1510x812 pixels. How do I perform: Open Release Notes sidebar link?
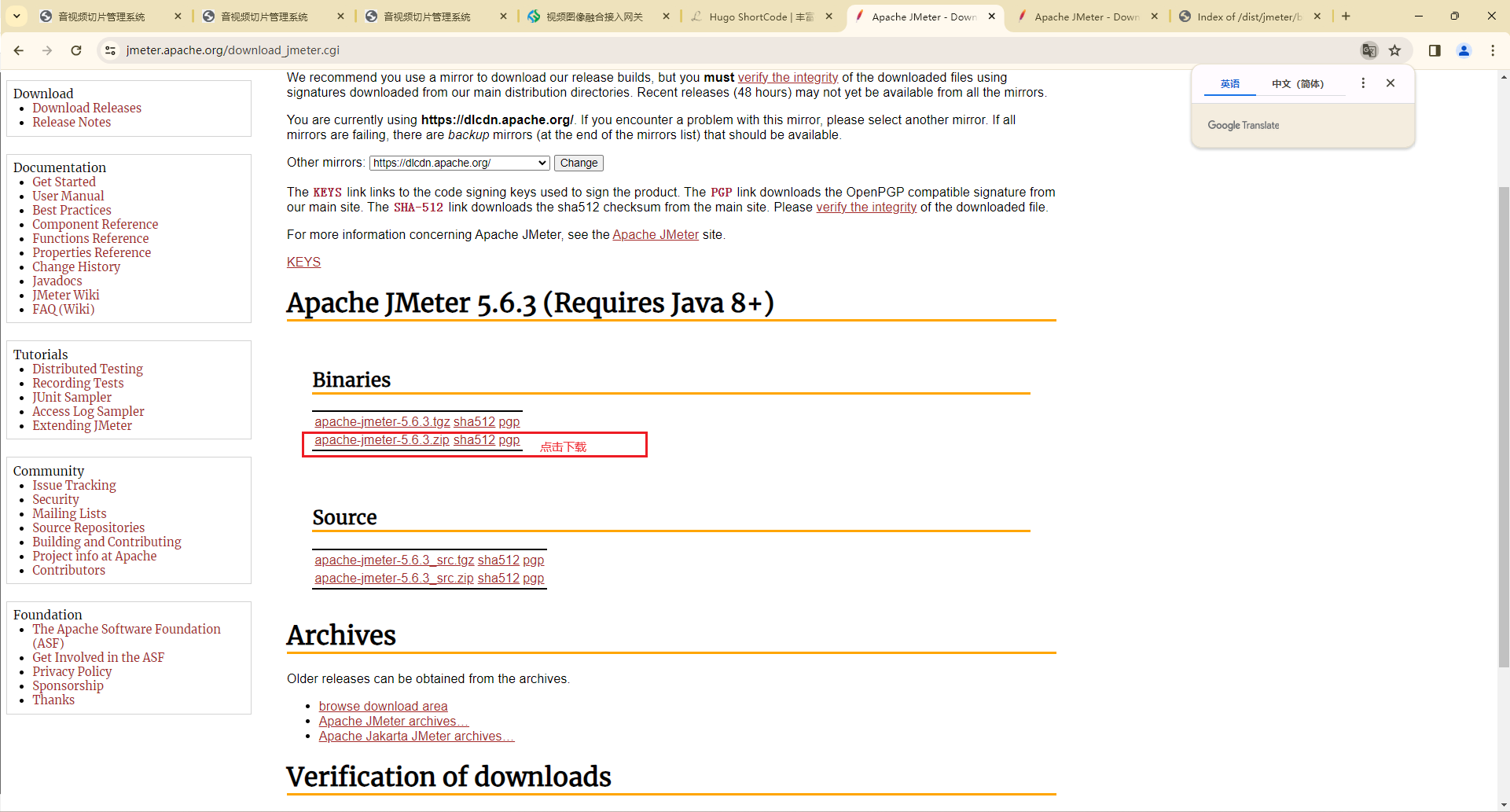[x=72, y=123]
